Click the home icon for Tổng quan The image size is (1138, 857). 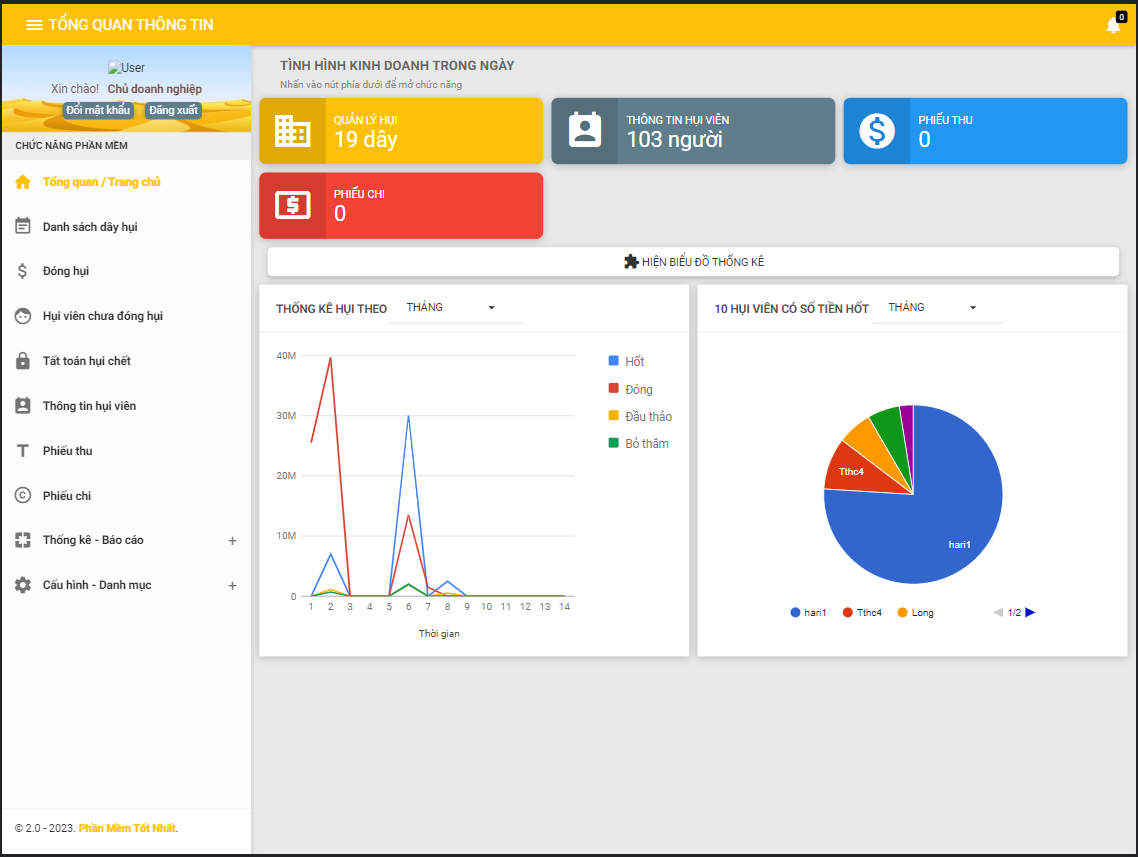23,182
